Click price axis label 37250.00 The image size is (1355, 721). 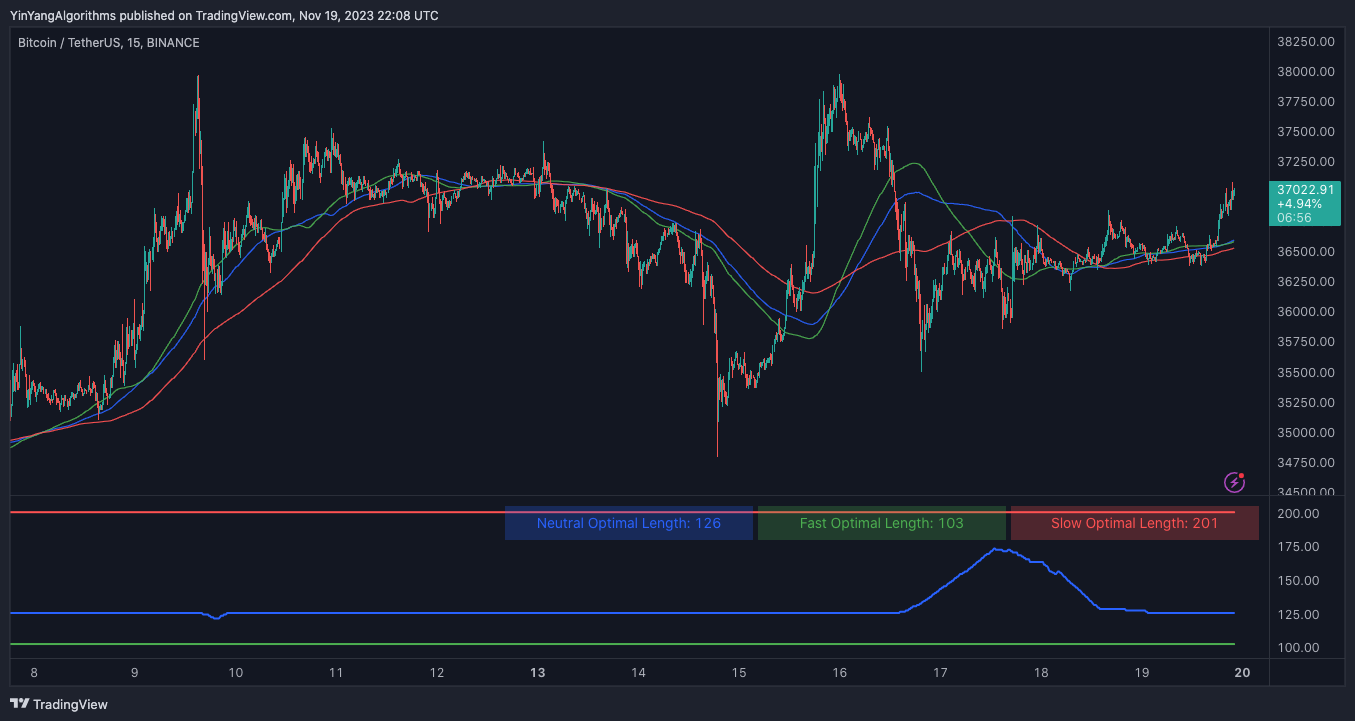(1306, 162)
